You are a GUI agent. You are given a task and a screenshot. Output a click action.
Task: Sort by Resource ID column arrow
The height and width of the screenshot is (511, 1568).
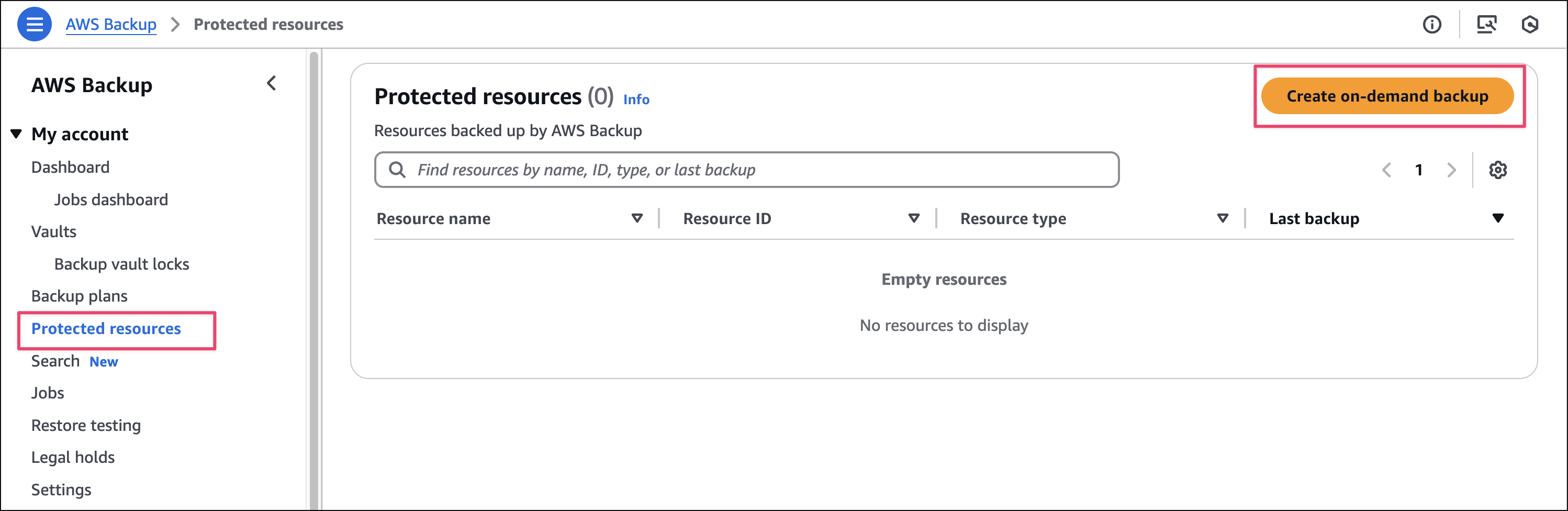coord(913,218)
